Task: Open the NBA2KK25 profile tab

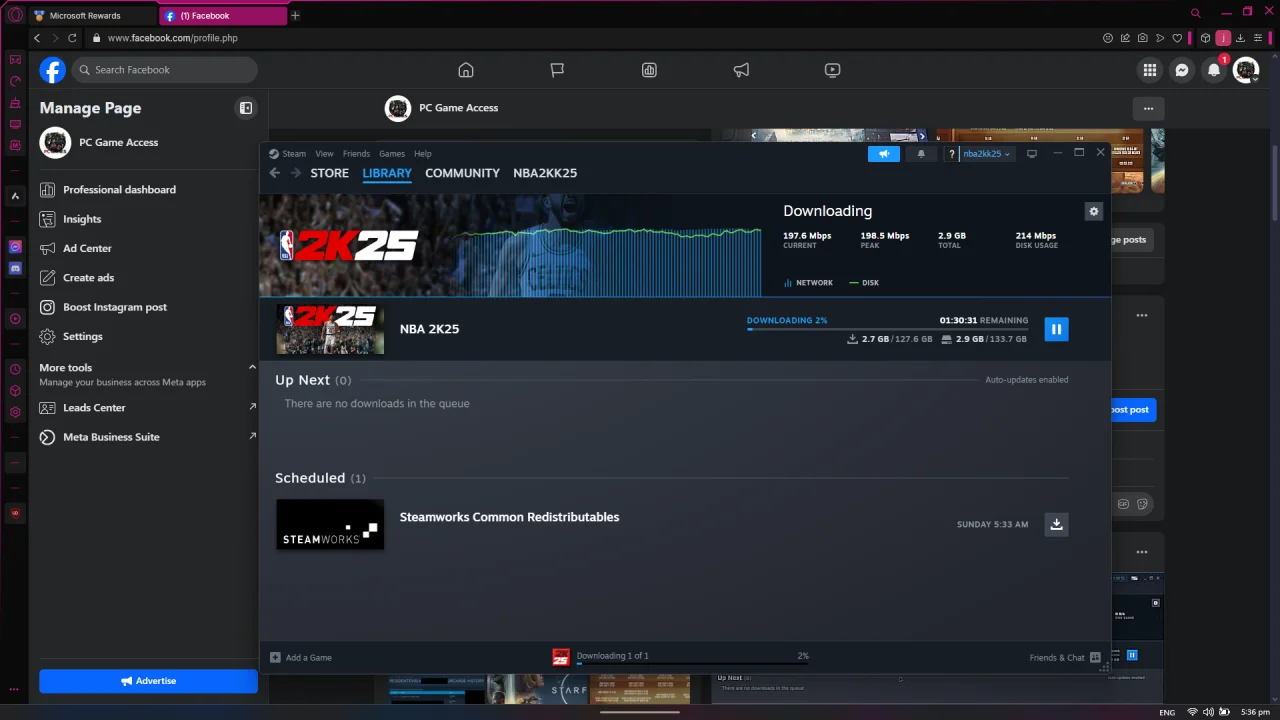Action: coord(545,173)
